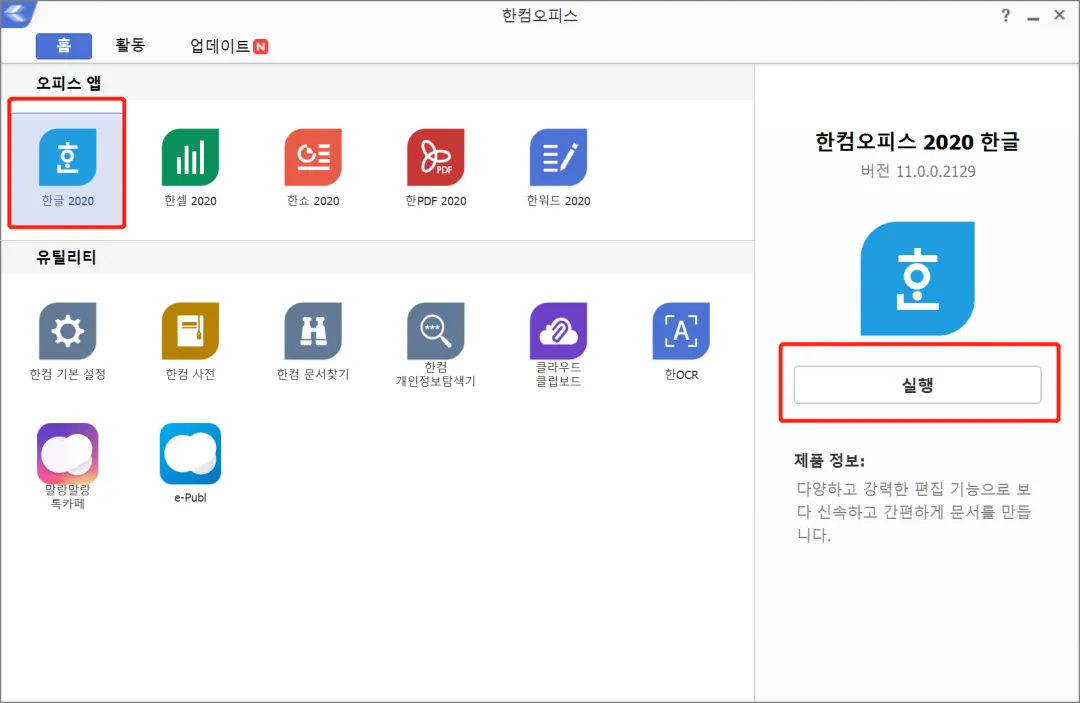This screenshot has height=703, width=1080.
Task: Click the 실행 button to launch 한글
Action: click(917, 385)
